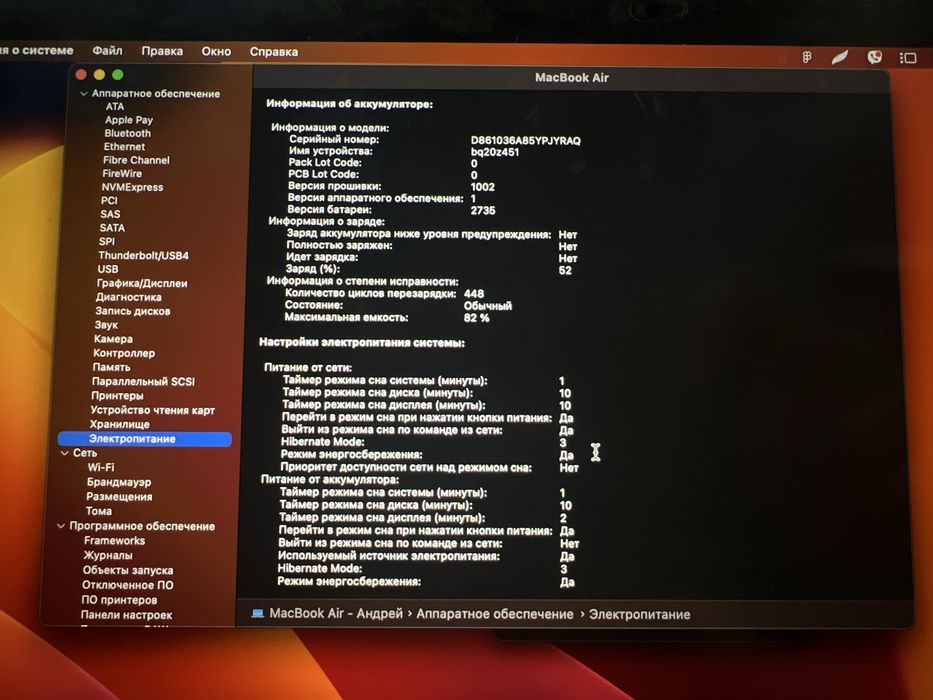Select Thunderbolt/USB4 in the sidebar
Screen dimensions: 933x700
point(143,255)
